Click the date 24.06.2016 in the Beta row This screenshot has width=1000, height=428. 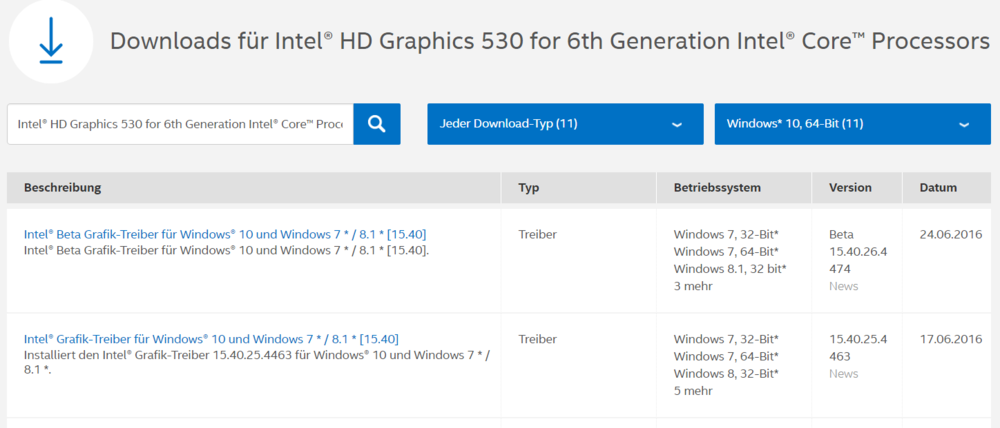950,234
